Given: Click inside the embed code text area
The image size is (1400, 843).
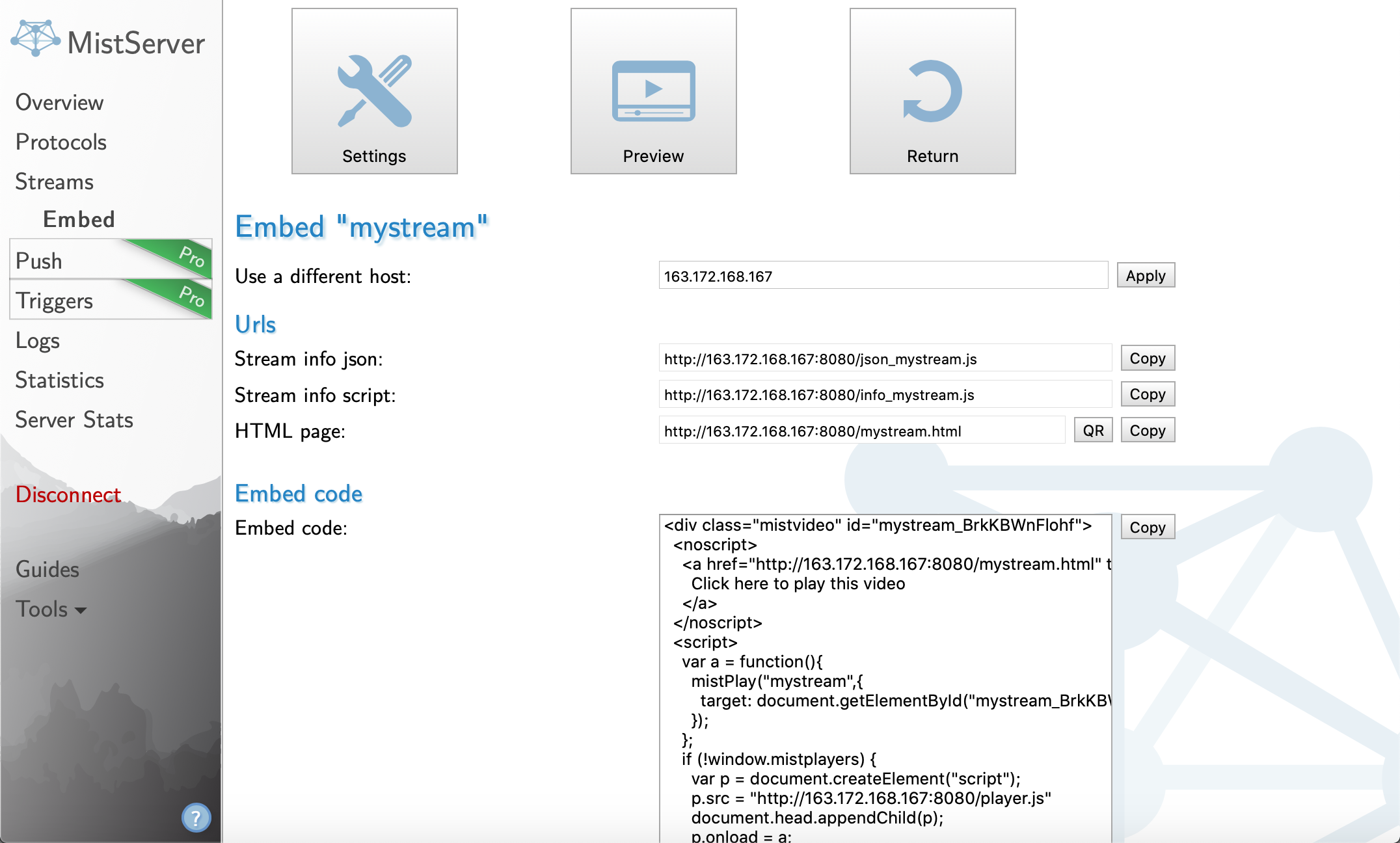Looking at the screenshot, I should click(x=885, y=676).
